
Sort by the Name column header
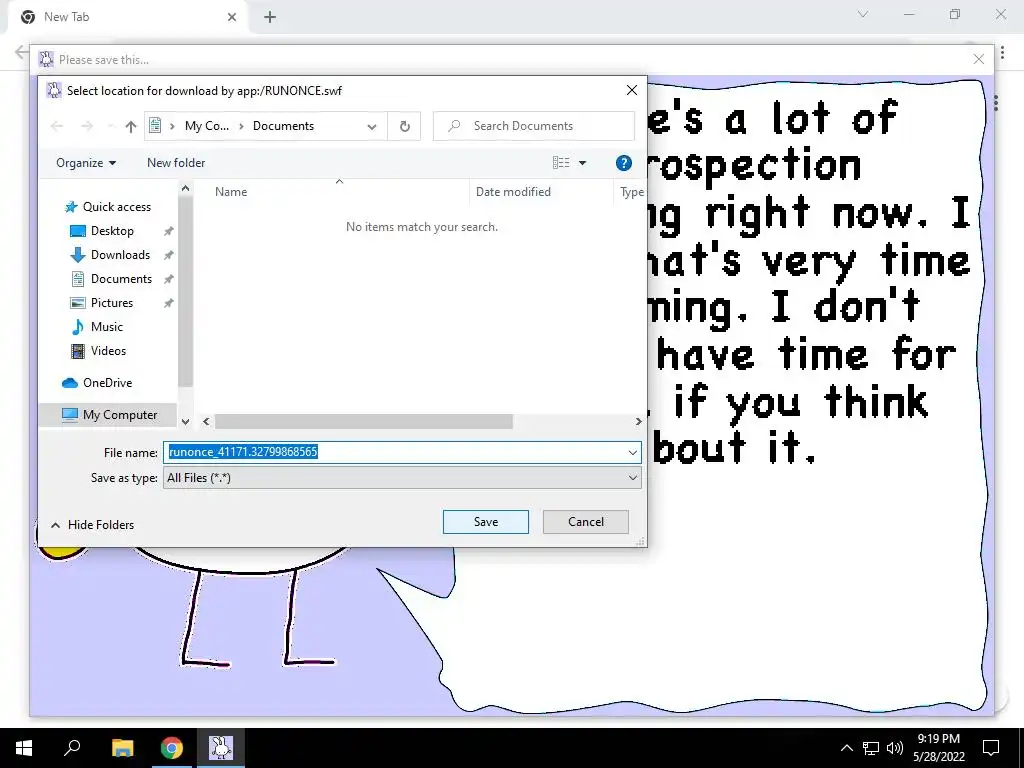tap(231, 192)
